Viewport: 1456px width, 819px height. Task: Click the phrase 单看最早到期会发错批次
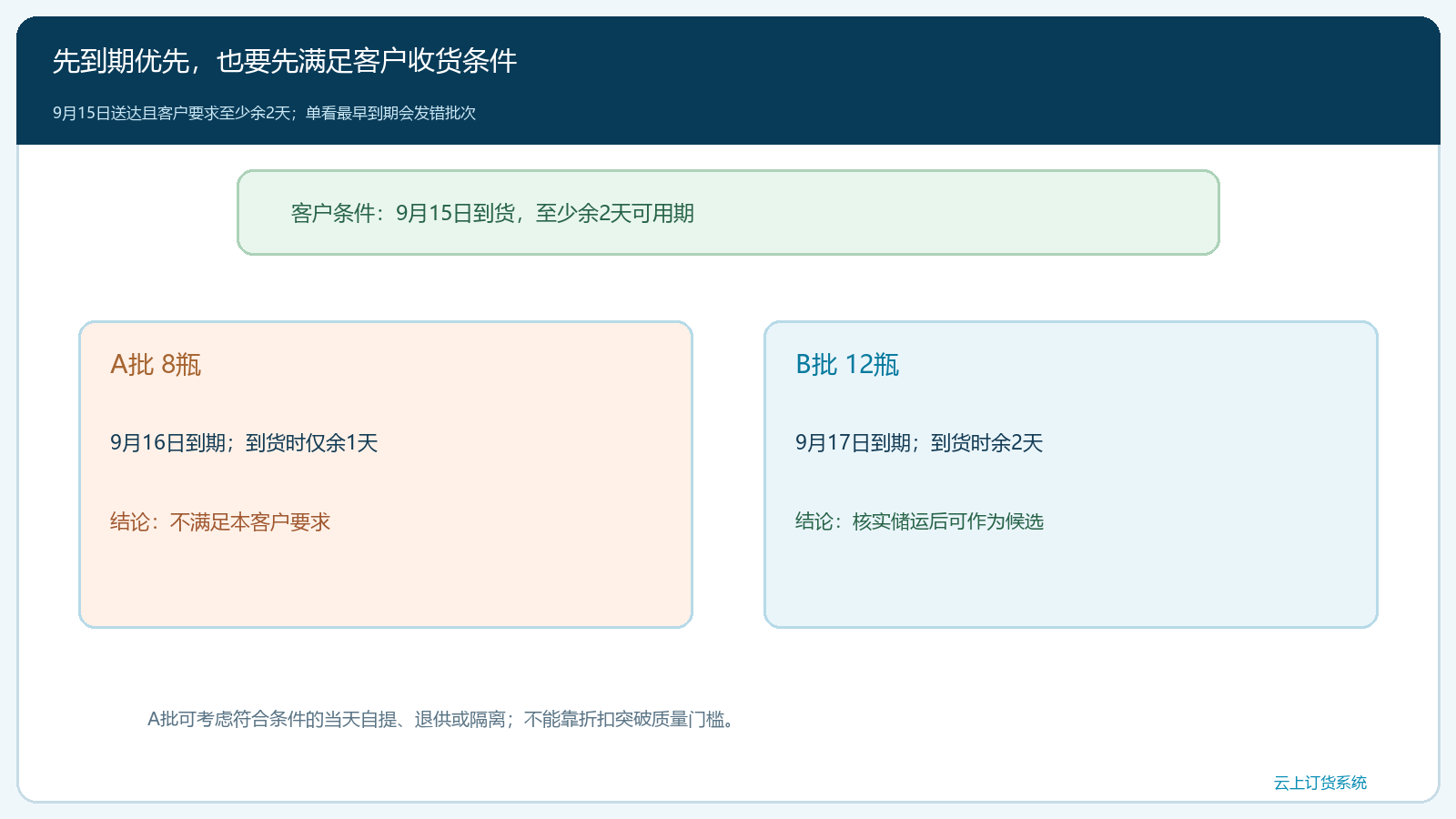391,113
